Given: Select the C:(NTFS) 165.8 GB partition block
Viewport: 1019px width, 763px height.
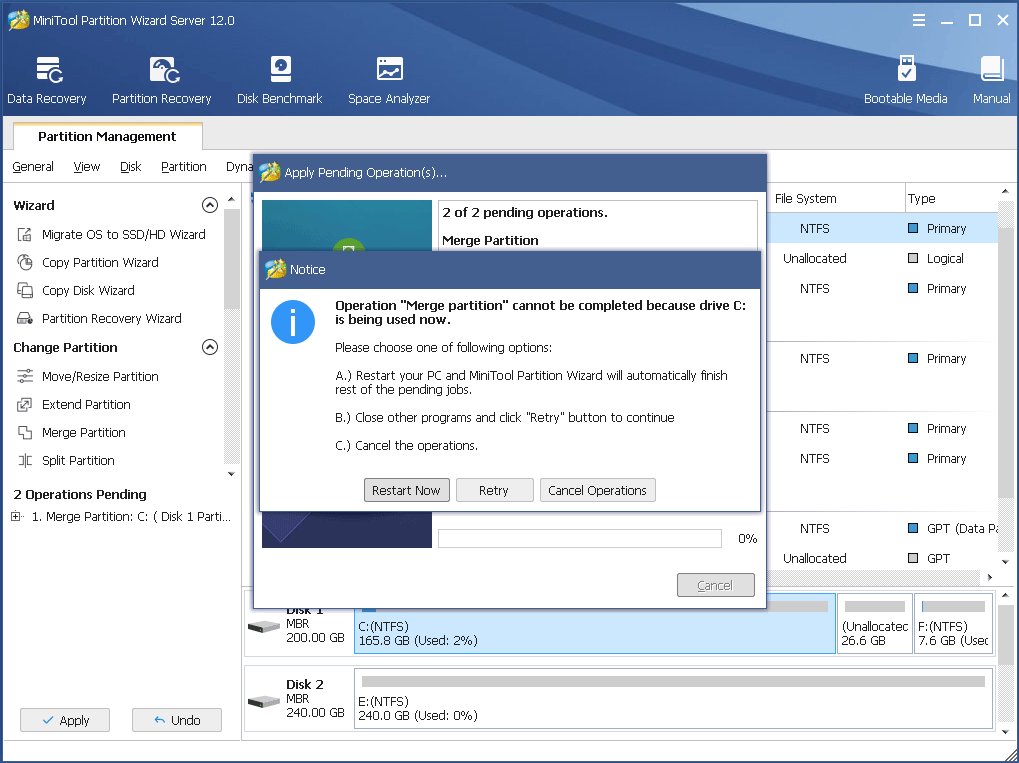Looking at the screenshot, I should point(595,623).
